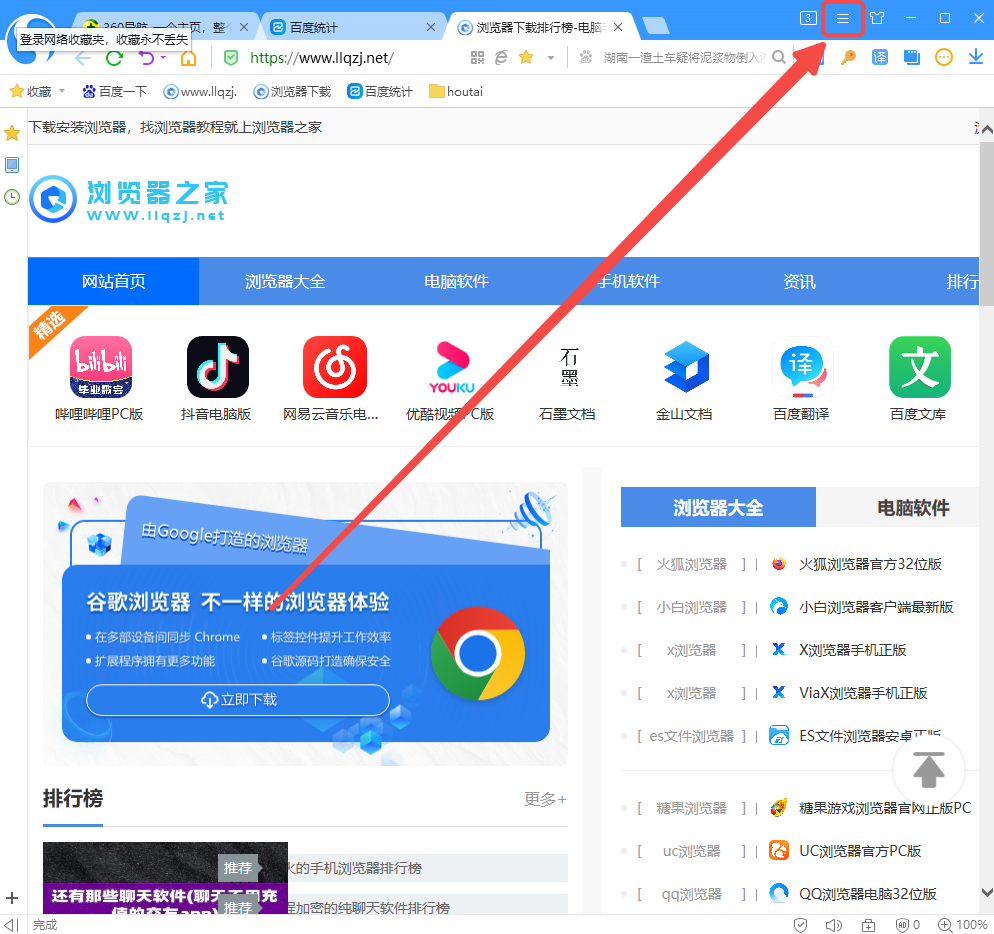Open the 更多+ link beside 排行榜
The height and width of the screenshot is (934, 994).
click(x=545, y=799)
